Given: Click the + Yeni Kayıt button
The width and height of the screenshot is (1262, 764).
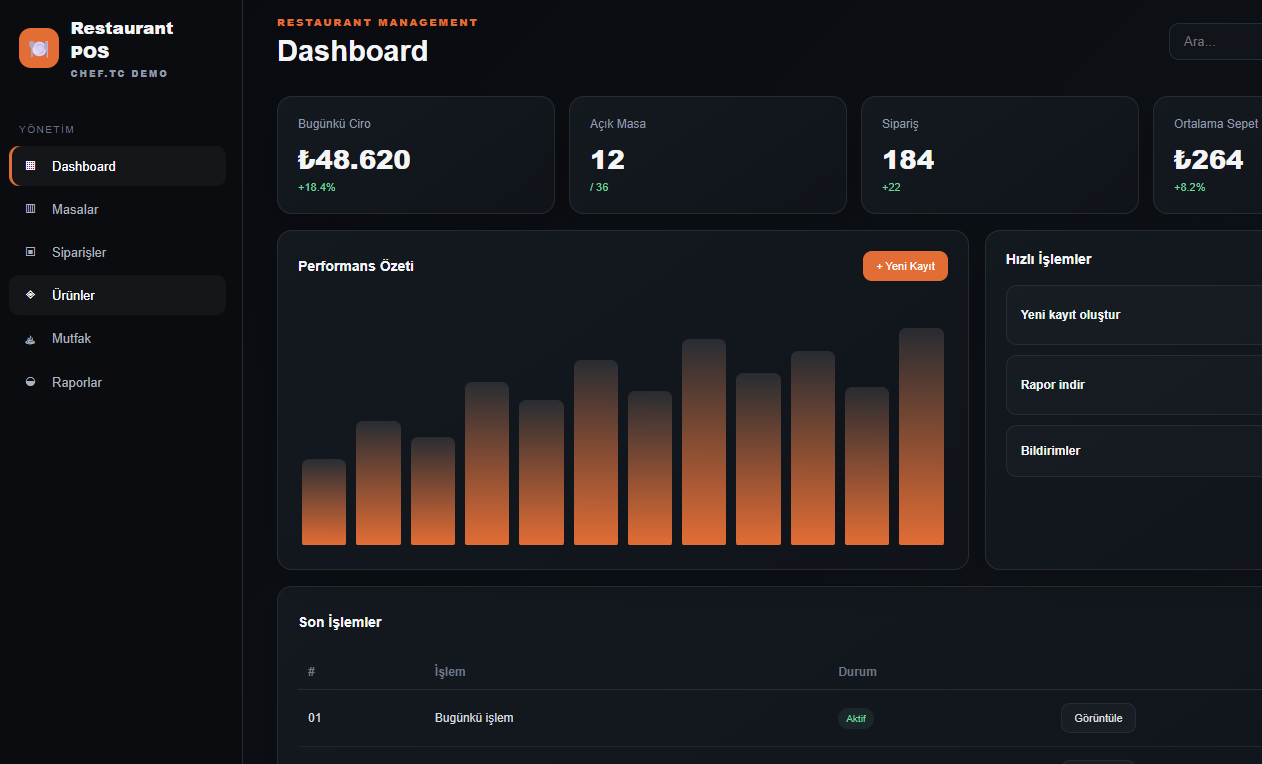Looking at the screenshot, I should click(905, 266).
